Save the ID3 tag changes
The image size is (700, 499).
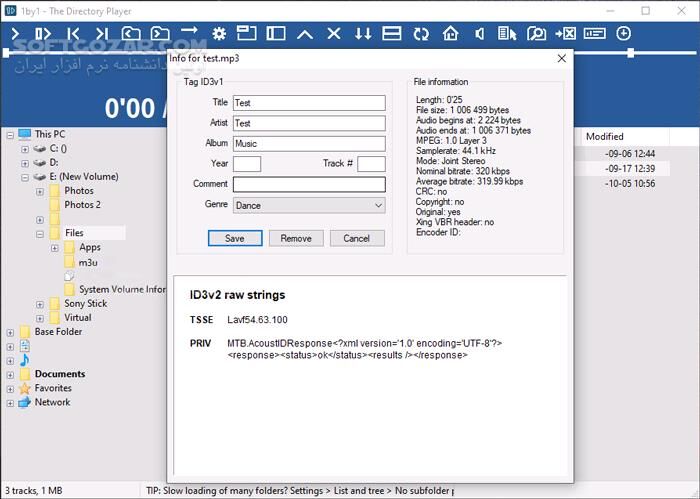click(235, 238)
